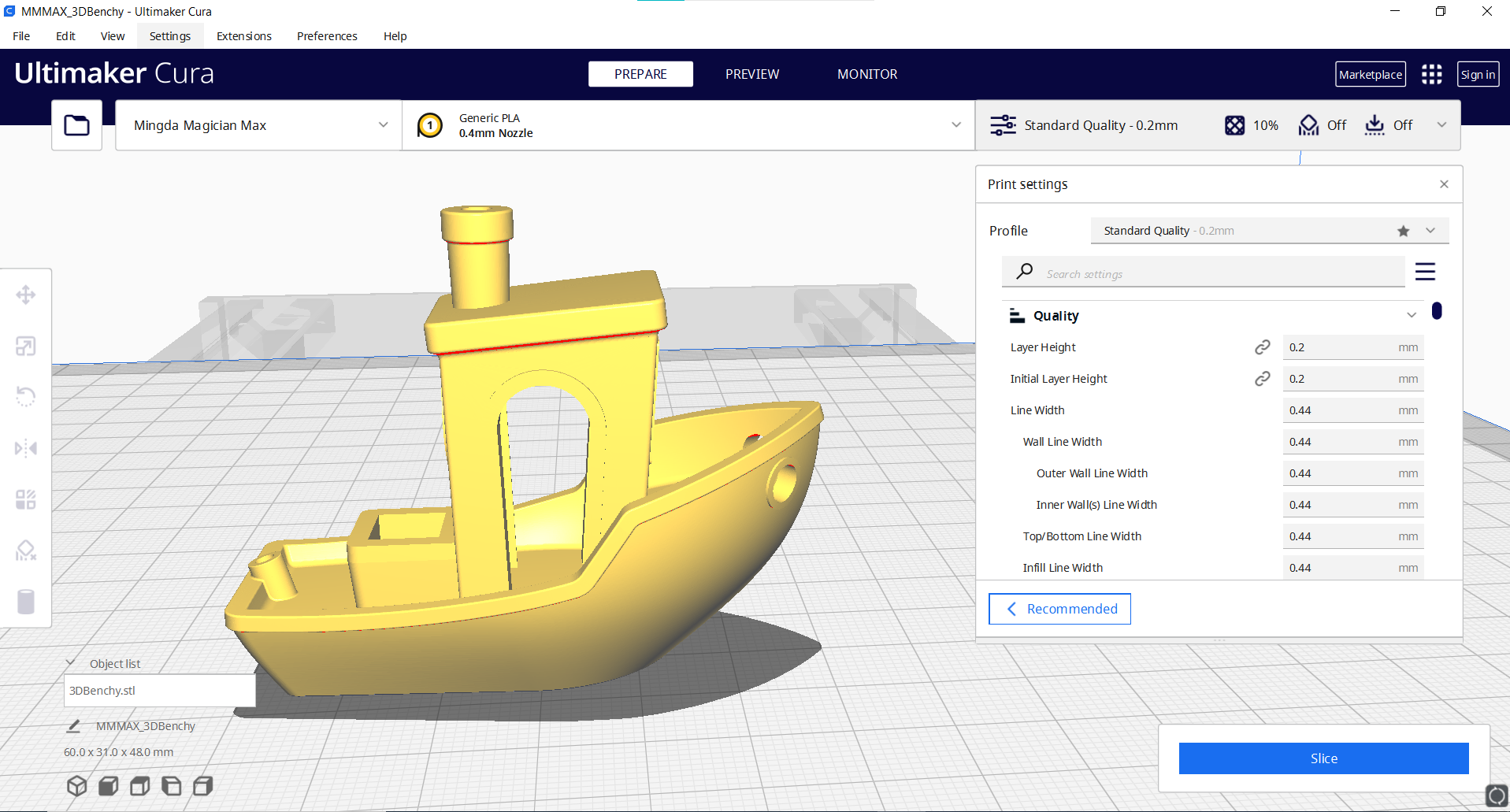The image size is (1510, 812).
Task: Collapse the Quality settings section
Action: tap(1411, 316)
